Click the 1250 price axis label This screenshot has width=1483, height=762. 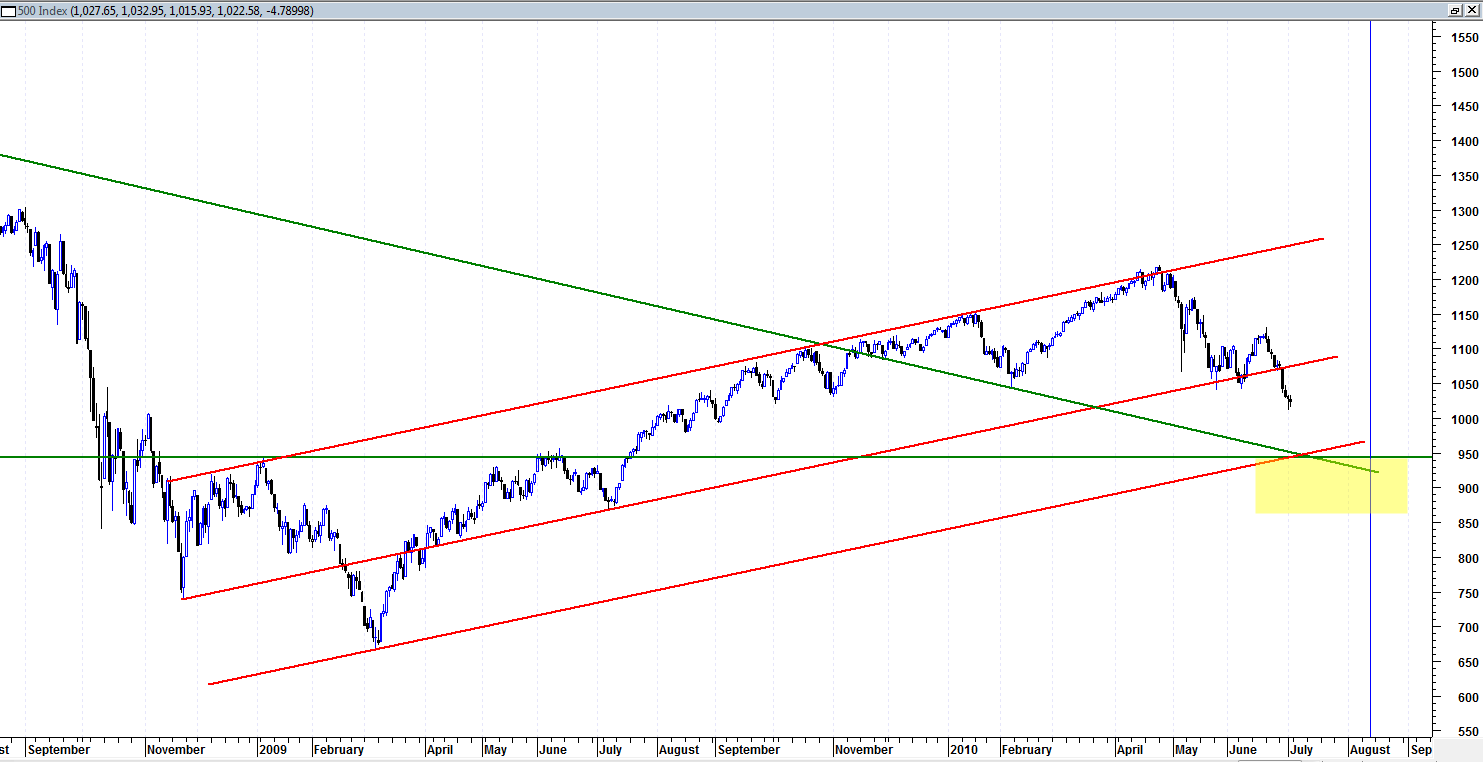(x=1465, y=246)
